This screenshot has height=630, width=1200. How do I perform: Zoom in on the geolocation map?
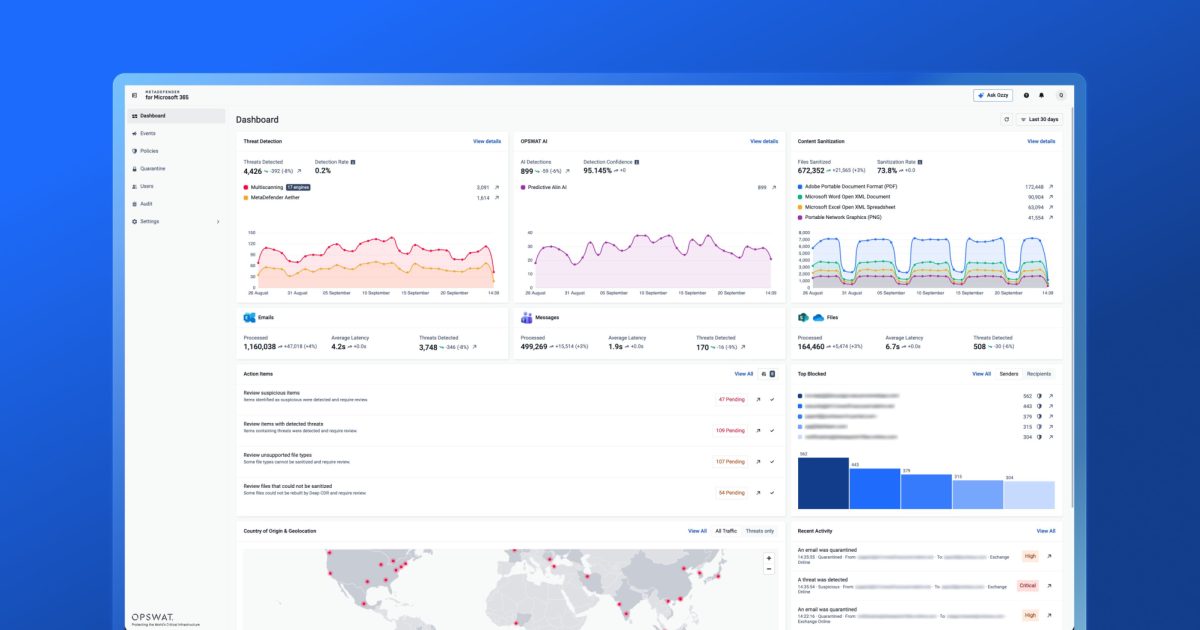[769, 558]
